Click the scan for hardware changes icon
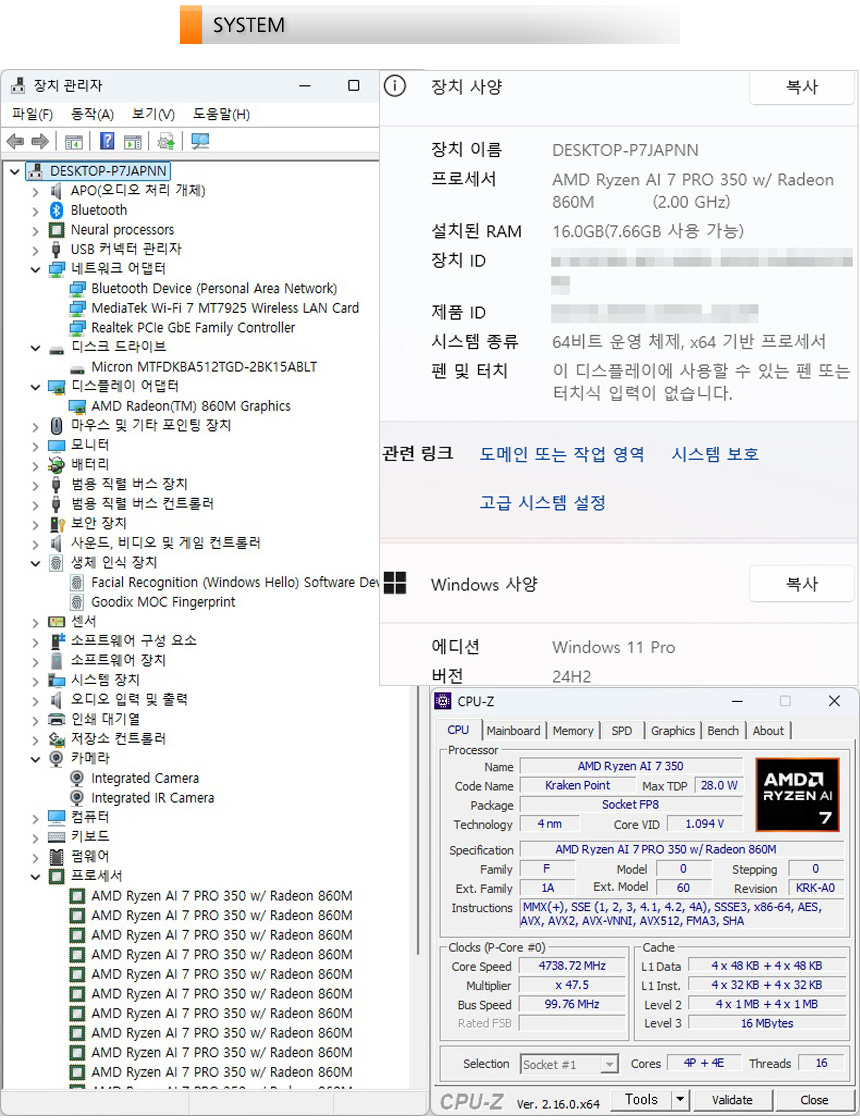860x1120 pixels. [200, 141]
